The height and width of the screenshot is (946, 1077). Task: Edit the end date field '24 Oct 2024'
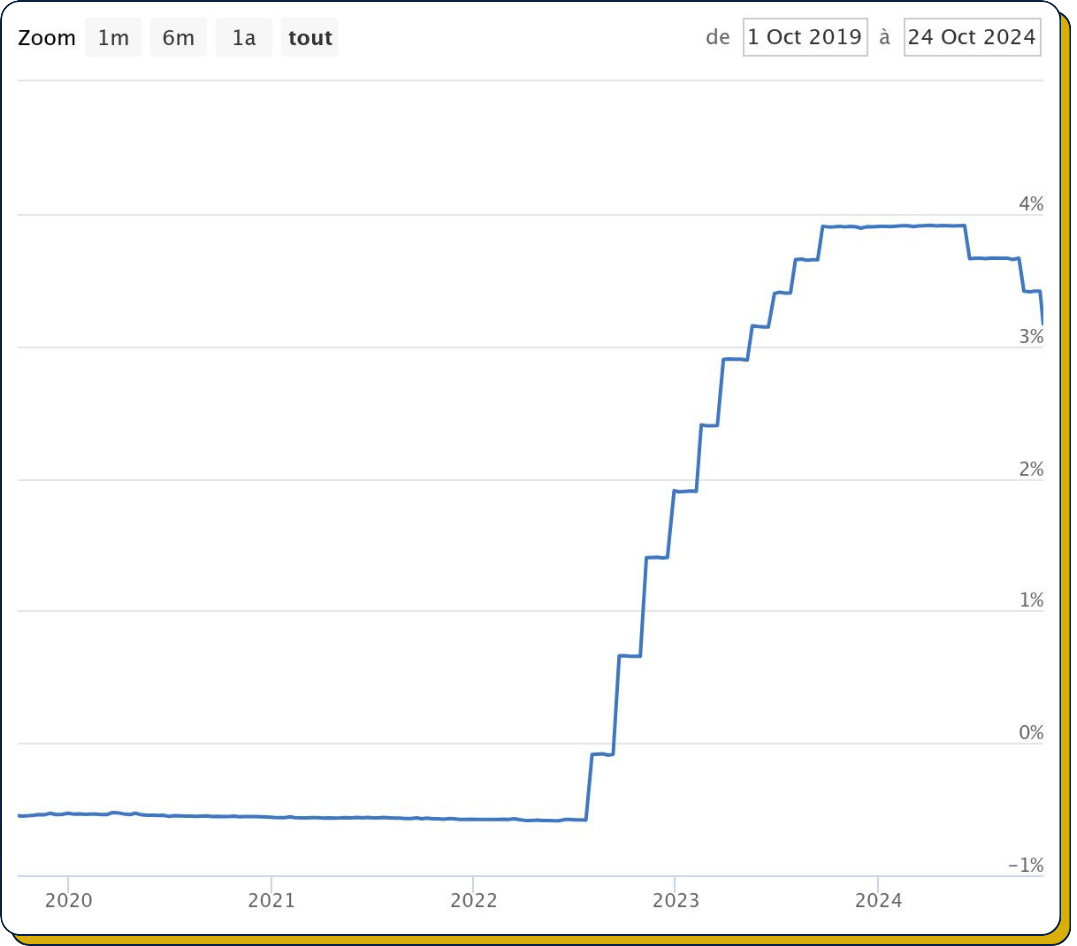[x=972, y=37]
